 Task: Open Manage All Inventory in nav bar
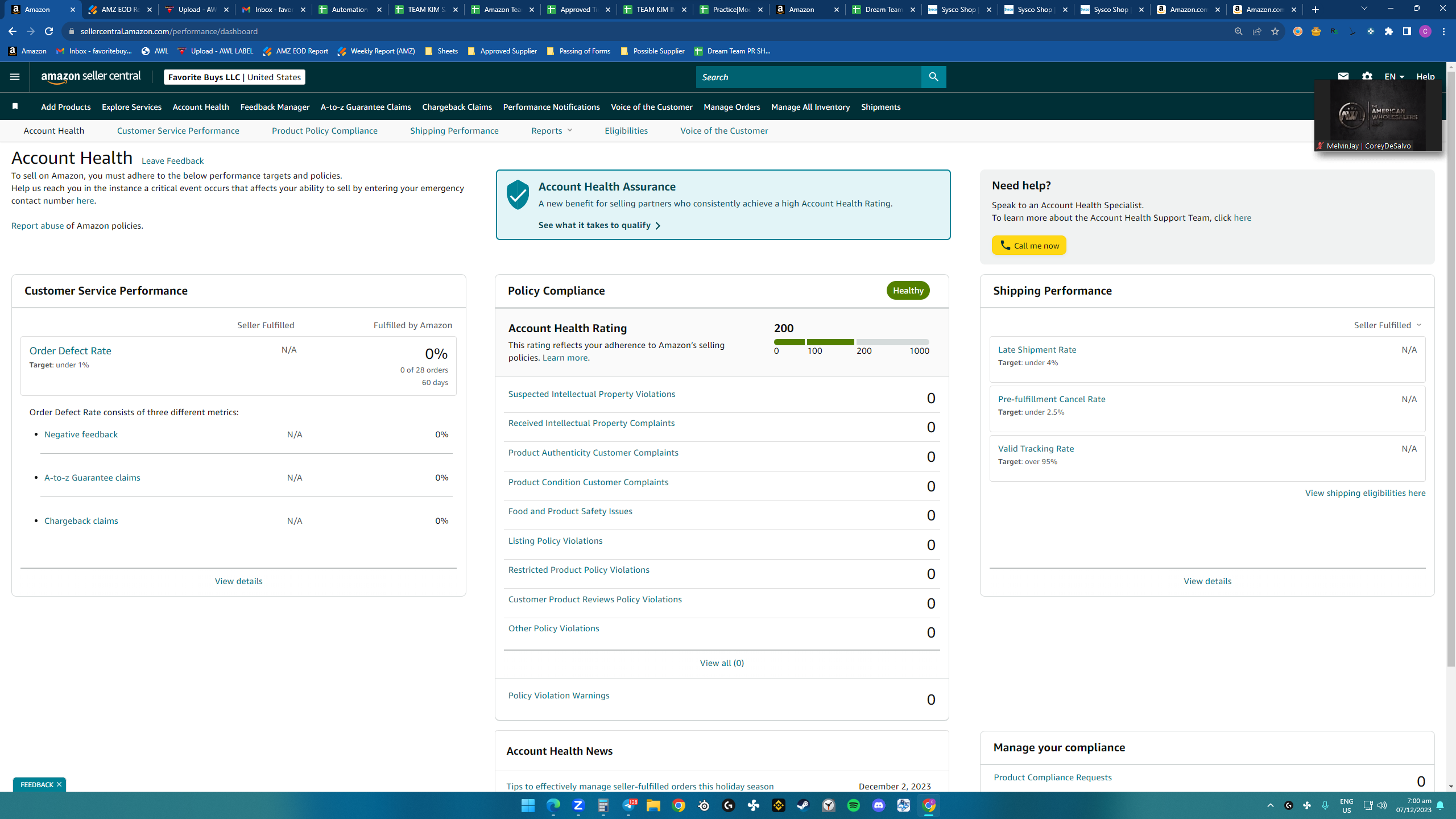pyautogui.click(x=810, y=107)
